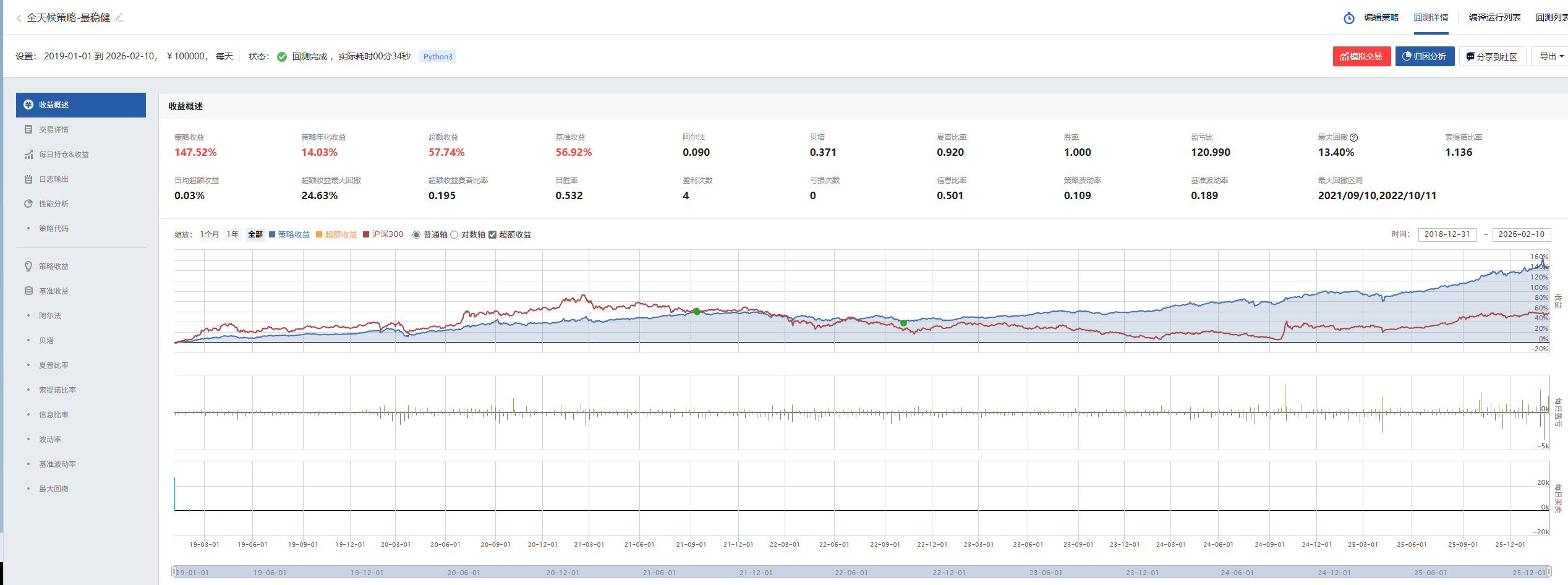
Task: Click the 交易详情 document icon in the sidebar
Action: point(28,129)
